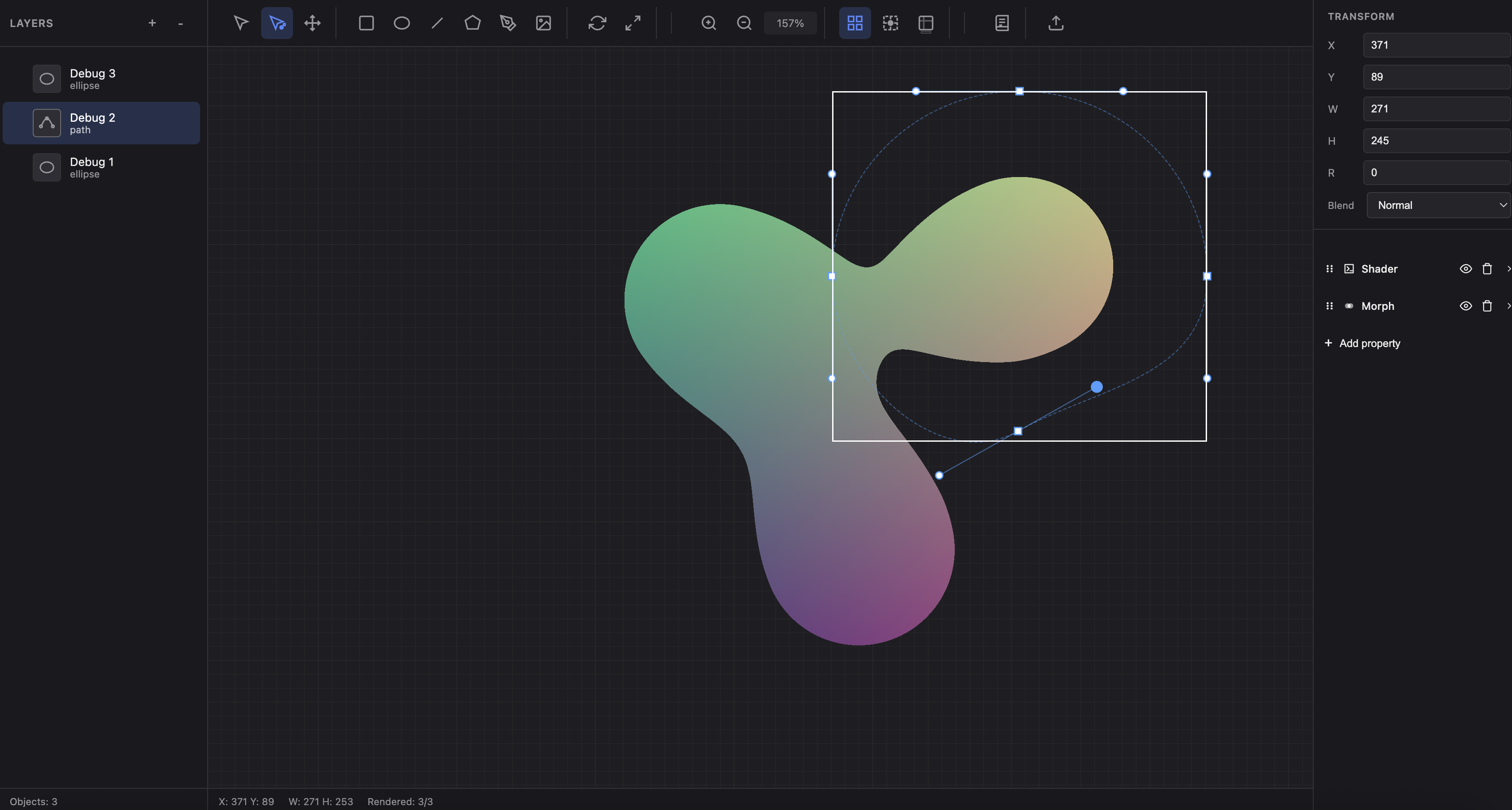This screenshot has height=810, width=1512.
Task: Open the Image insert tool
Action: click(544, 23)
